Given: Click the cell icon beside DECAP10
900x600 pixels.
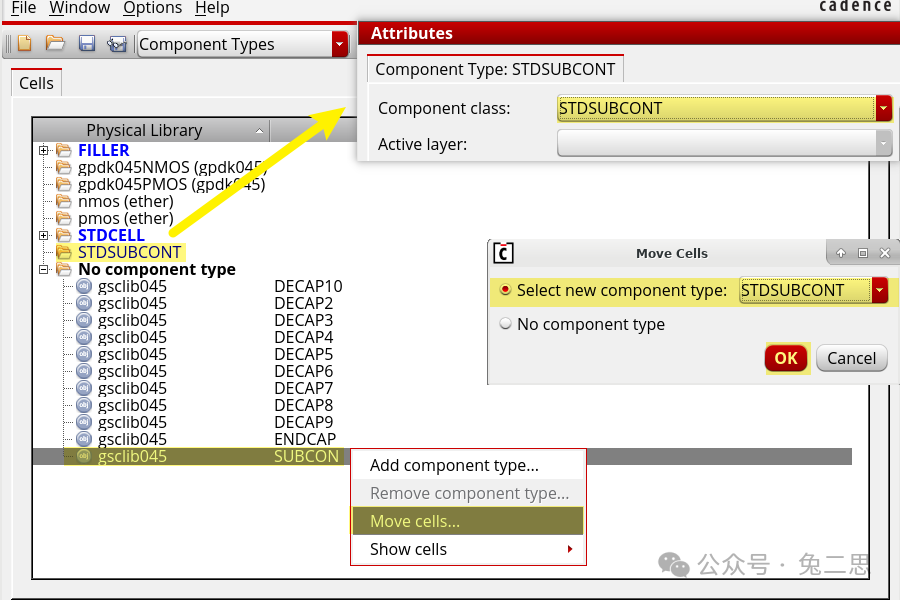Looking at the screenshot, I should [83, 286].
